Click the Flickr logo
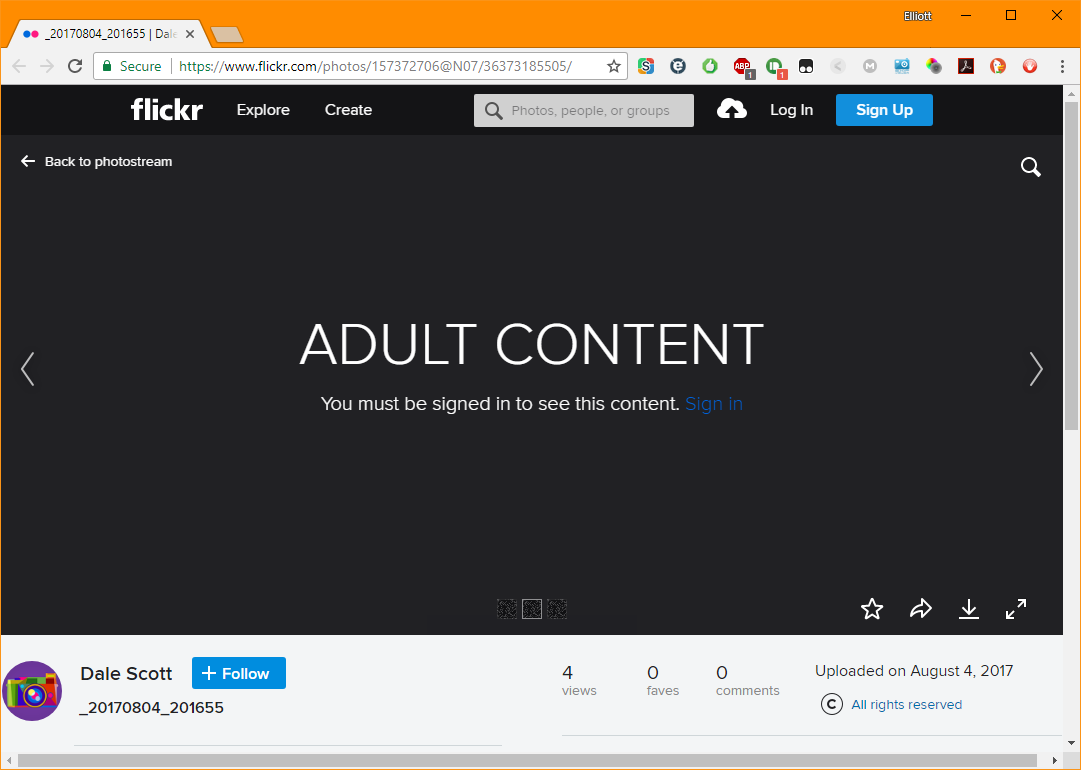 point(166,110)
